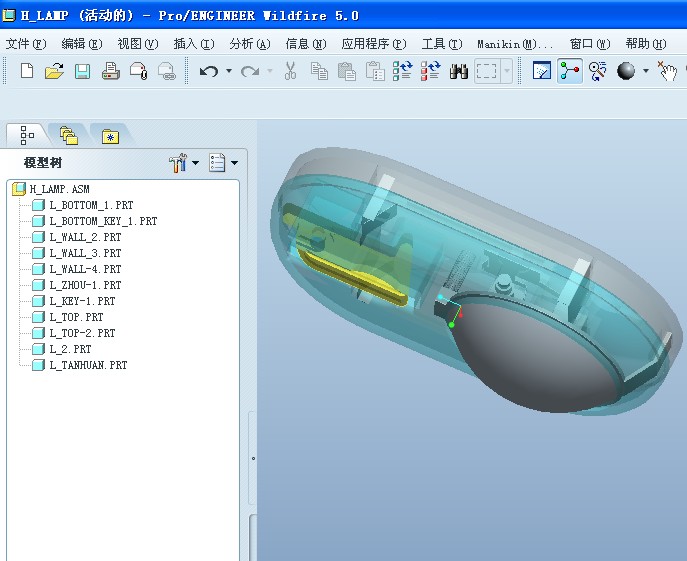Switch to the Model Tree tab
The width and height of the screenshot is (687, 561).
pos(27,135)
